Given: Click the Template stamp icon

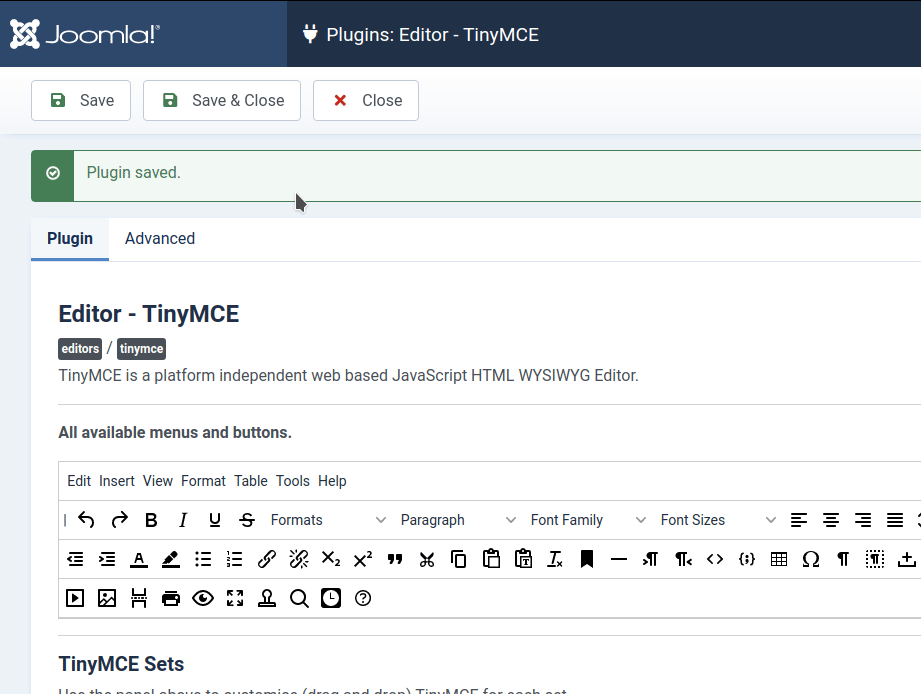Looking at the screenshot, I should point(267,598).
